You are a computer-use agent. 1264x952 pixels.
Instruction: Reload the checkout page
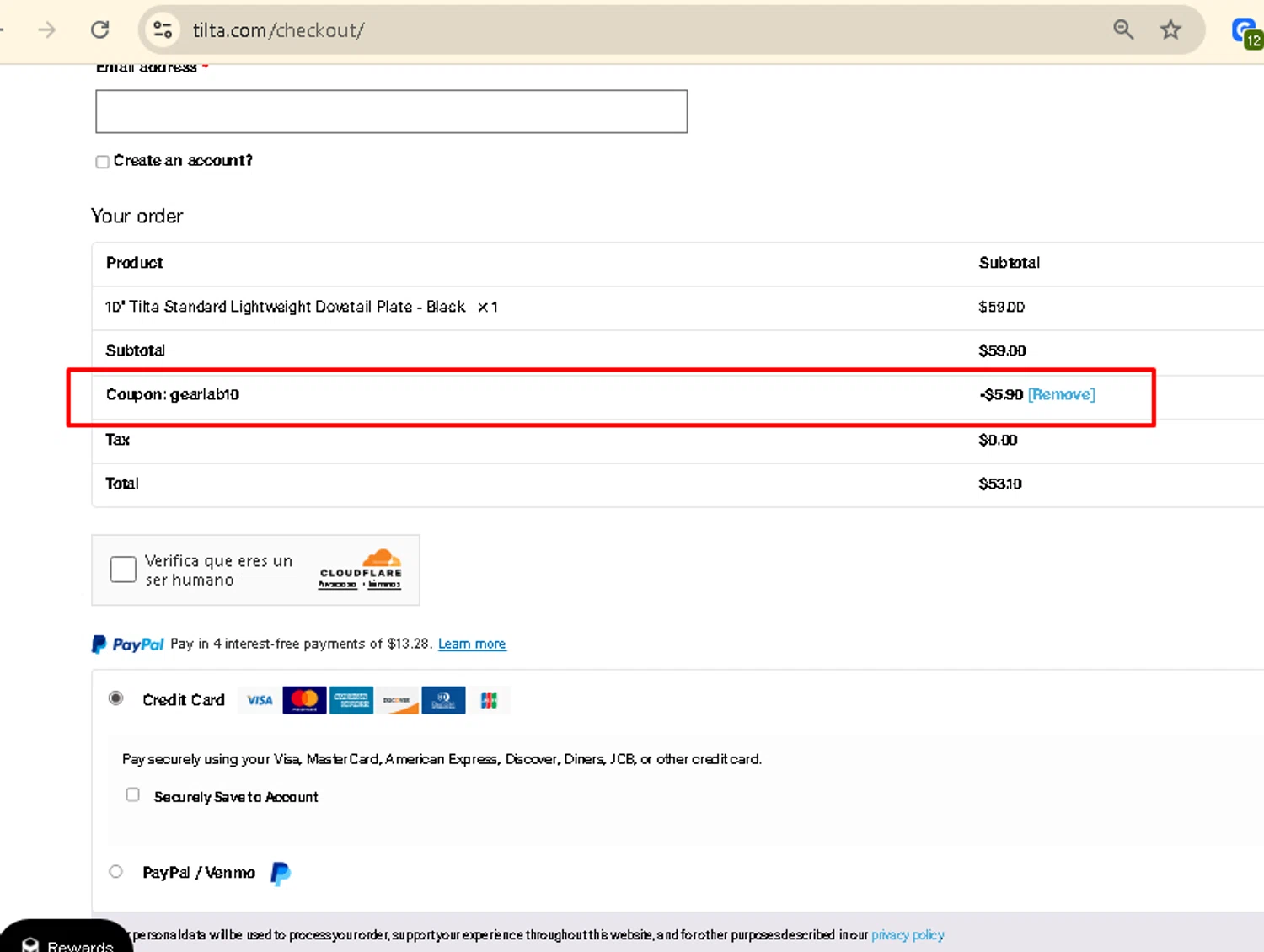click(x=100, y=30)
